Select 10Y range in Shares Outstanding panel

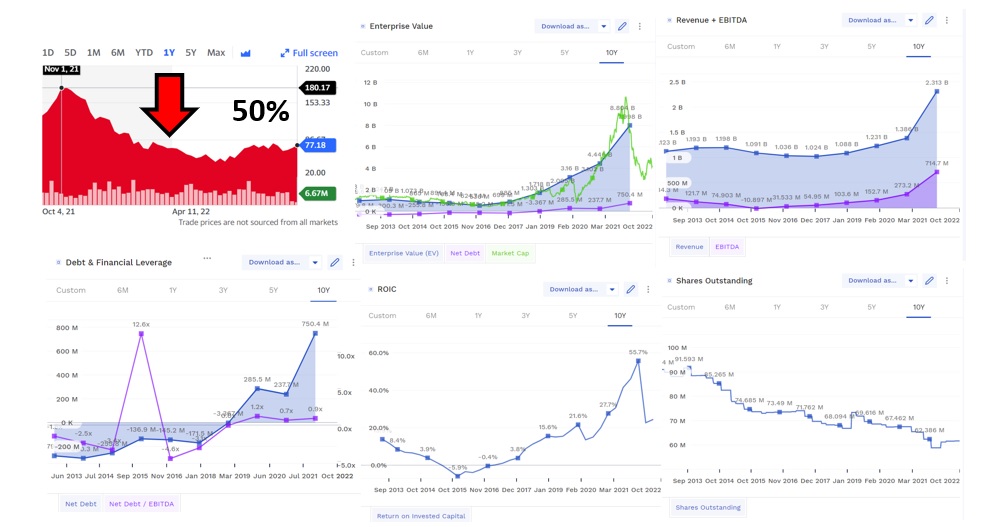[919, 307]
